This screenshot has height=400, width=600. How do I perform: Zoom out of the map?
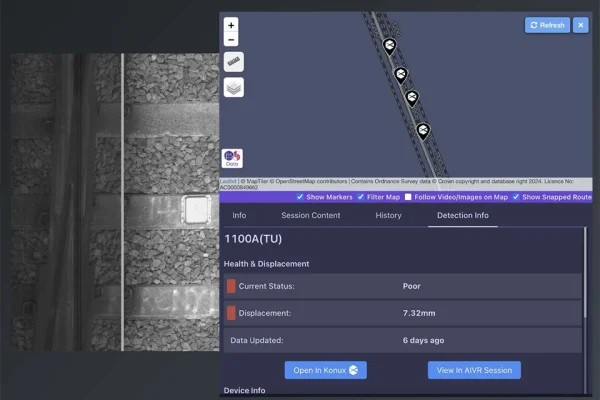[x=231, y=40]
